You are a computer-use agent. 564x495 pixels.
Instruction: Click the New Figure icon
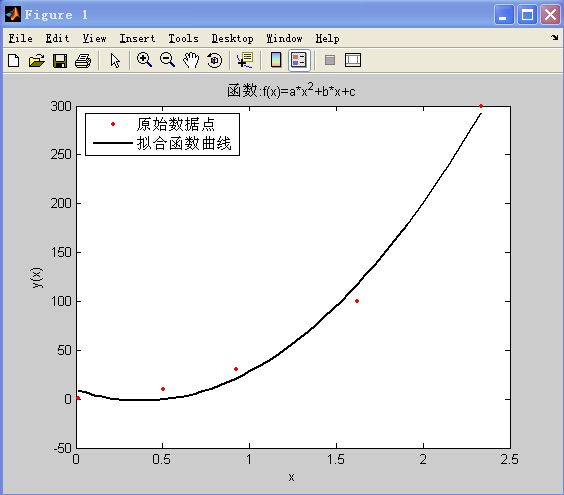click(x=14, y=60)
